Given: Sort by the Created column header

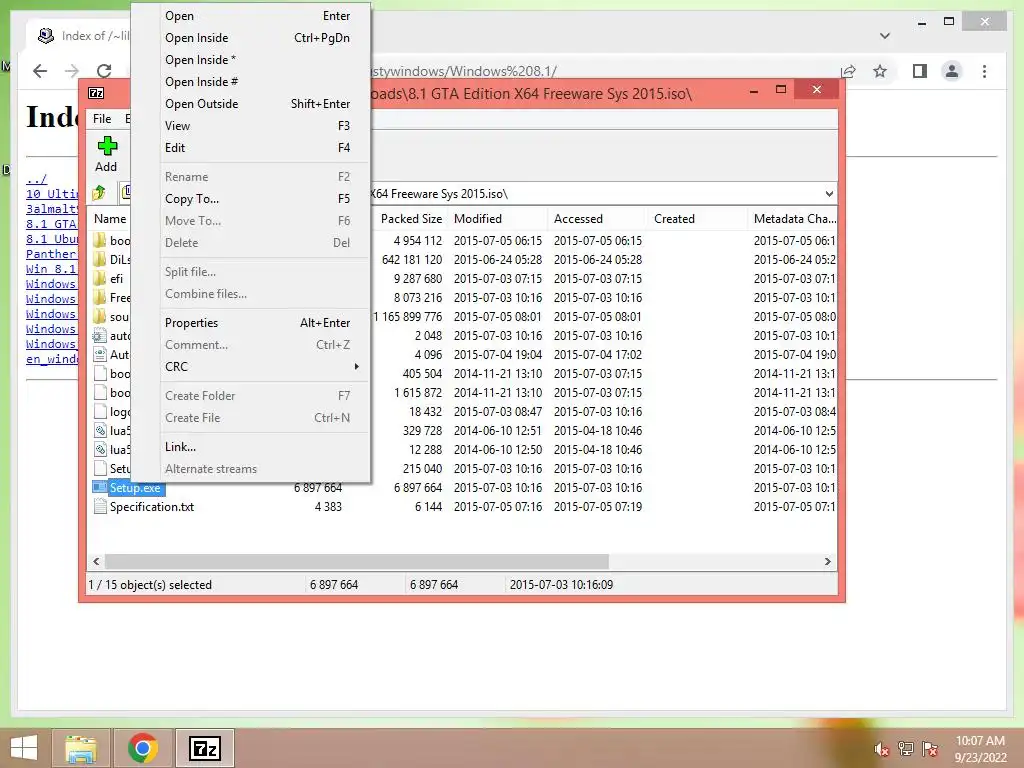Looking at the screenshot, I should [x=674, y=219].
